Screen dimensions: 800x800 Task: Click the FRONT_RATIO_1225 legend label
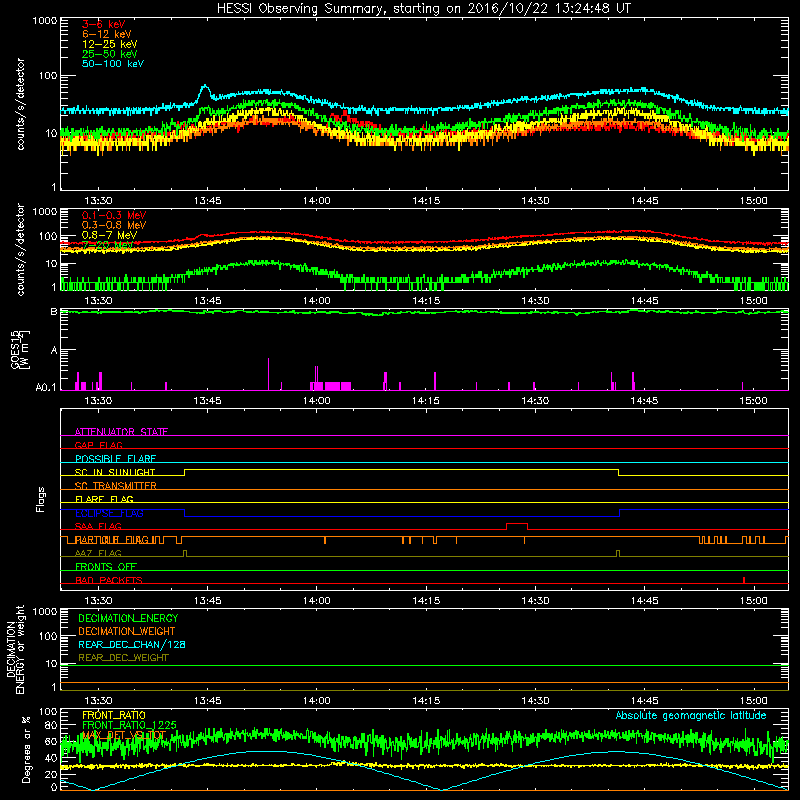click(x=129, y=725)
